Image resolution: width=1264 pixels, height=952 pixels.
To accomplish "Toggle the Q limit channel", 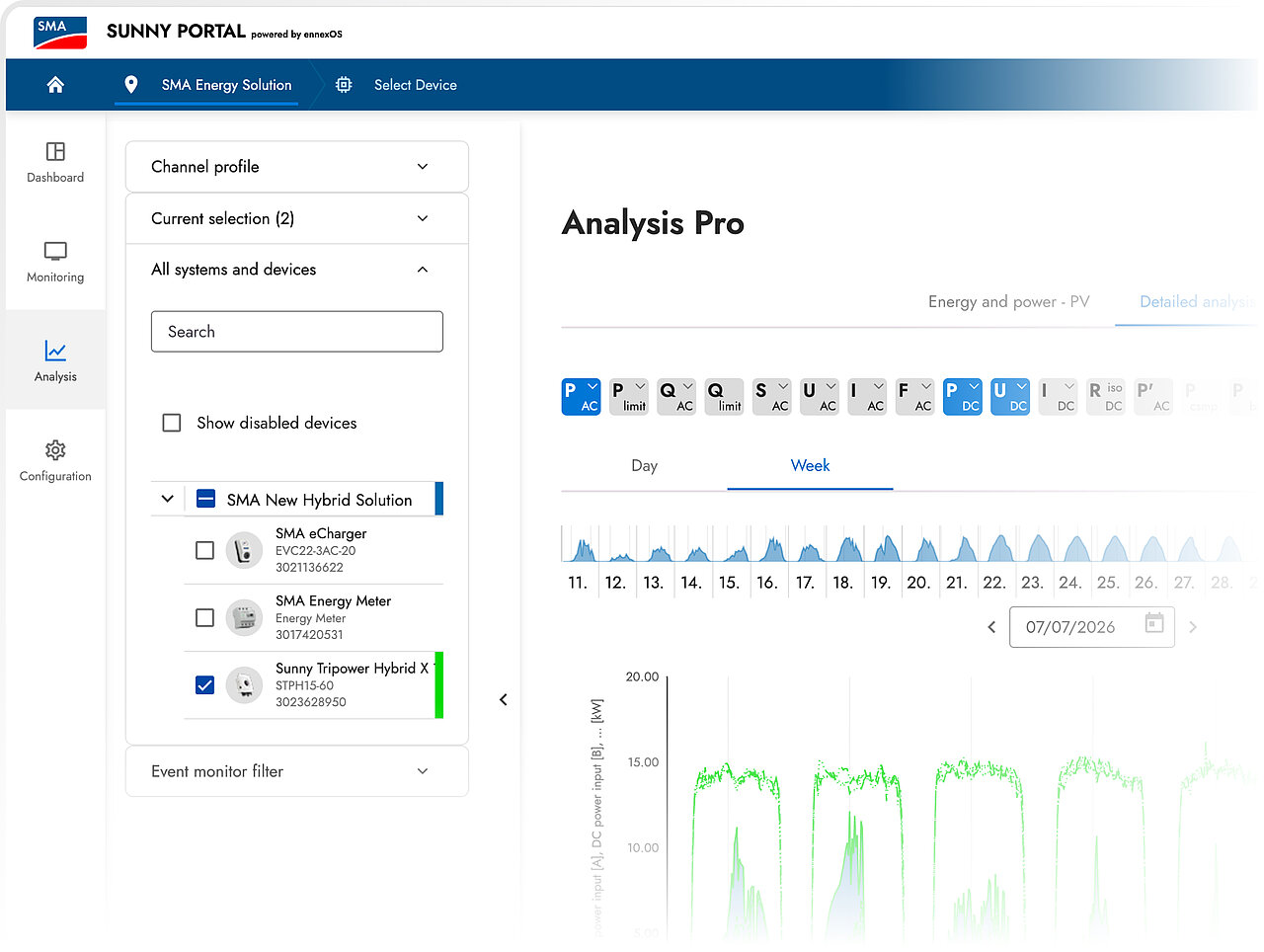I will click(724, 397).
